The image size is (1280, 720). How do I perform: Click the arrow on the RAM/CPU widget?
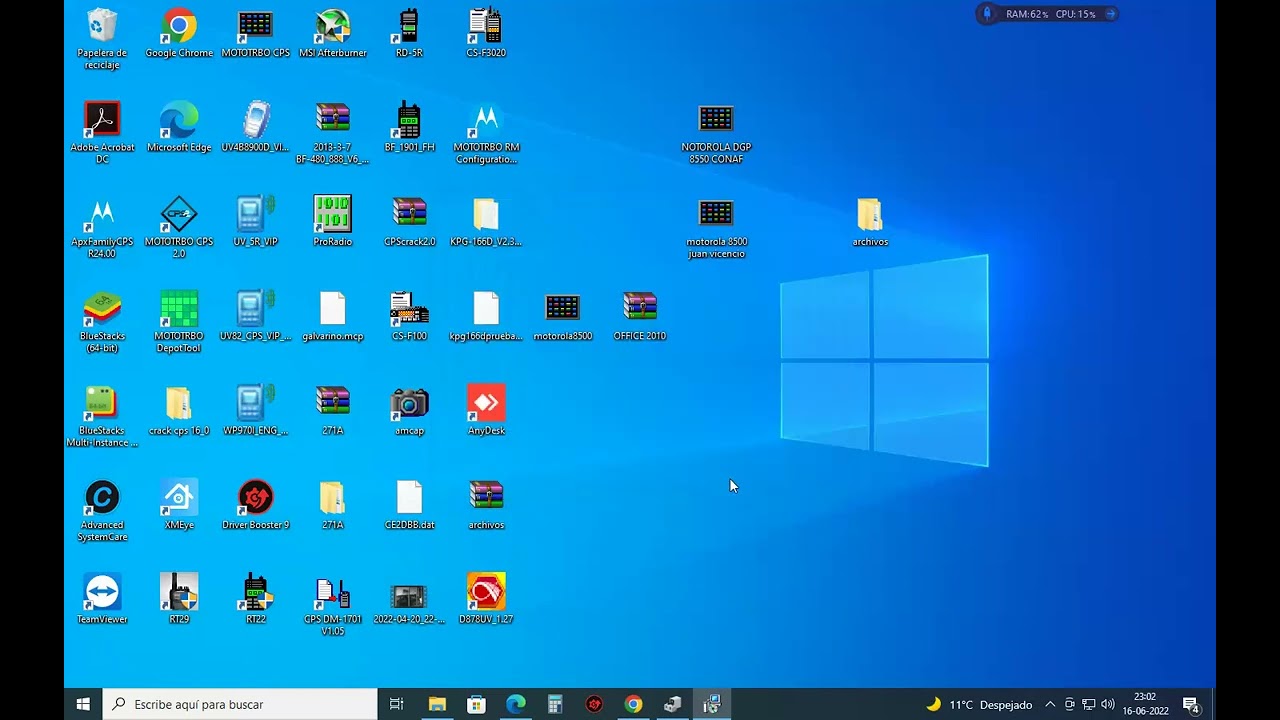tap(1110, 14)
